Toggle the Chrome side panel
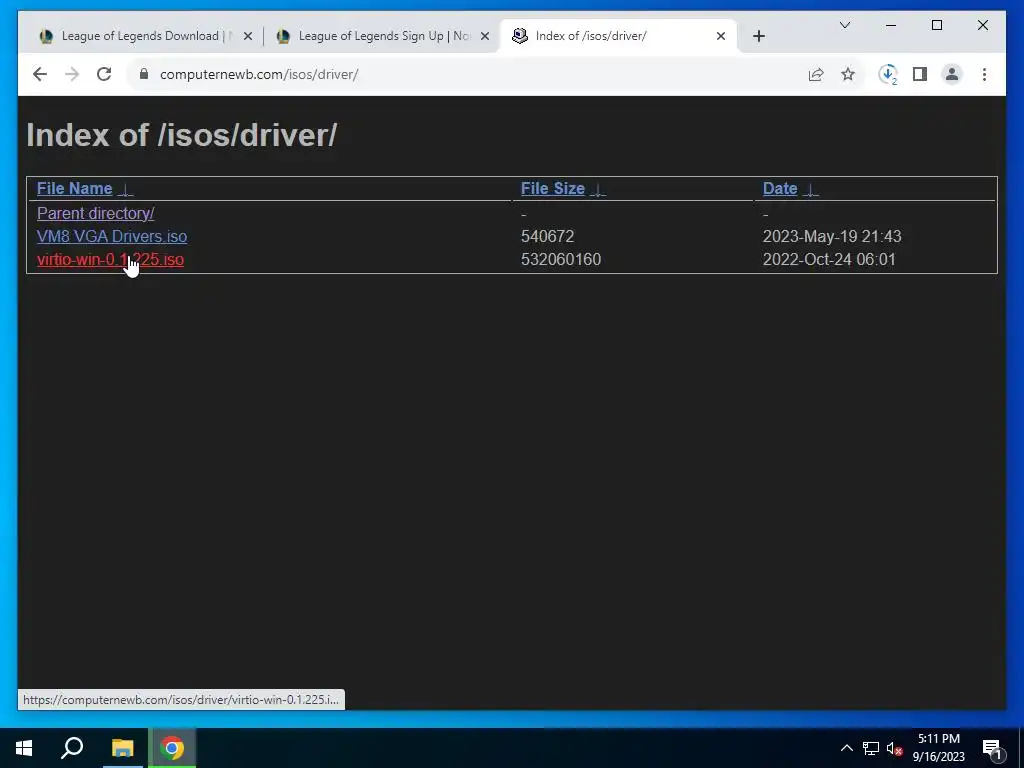Viewport: 1024px width, 768px height. [x=920, y=74]
